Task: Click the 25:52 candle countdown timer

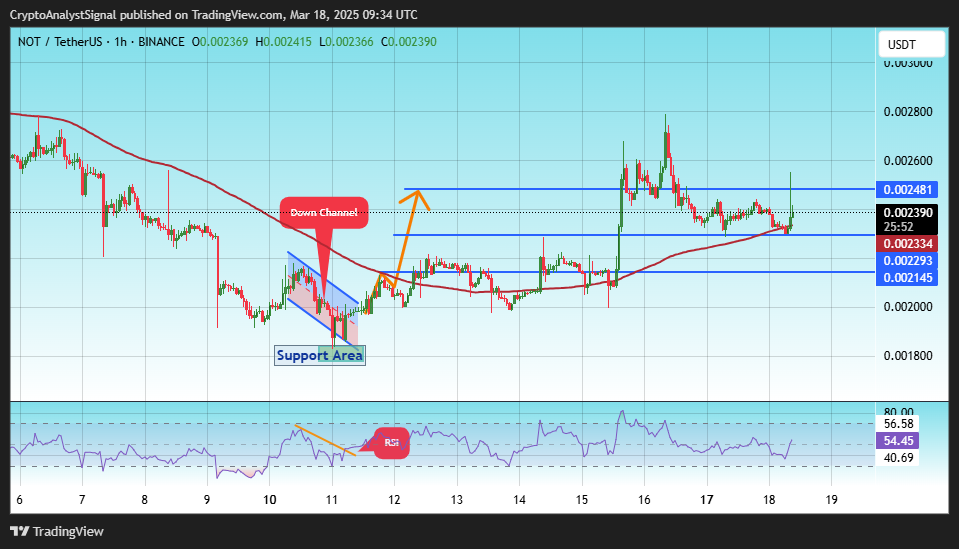Action: (x=898, y=227)
